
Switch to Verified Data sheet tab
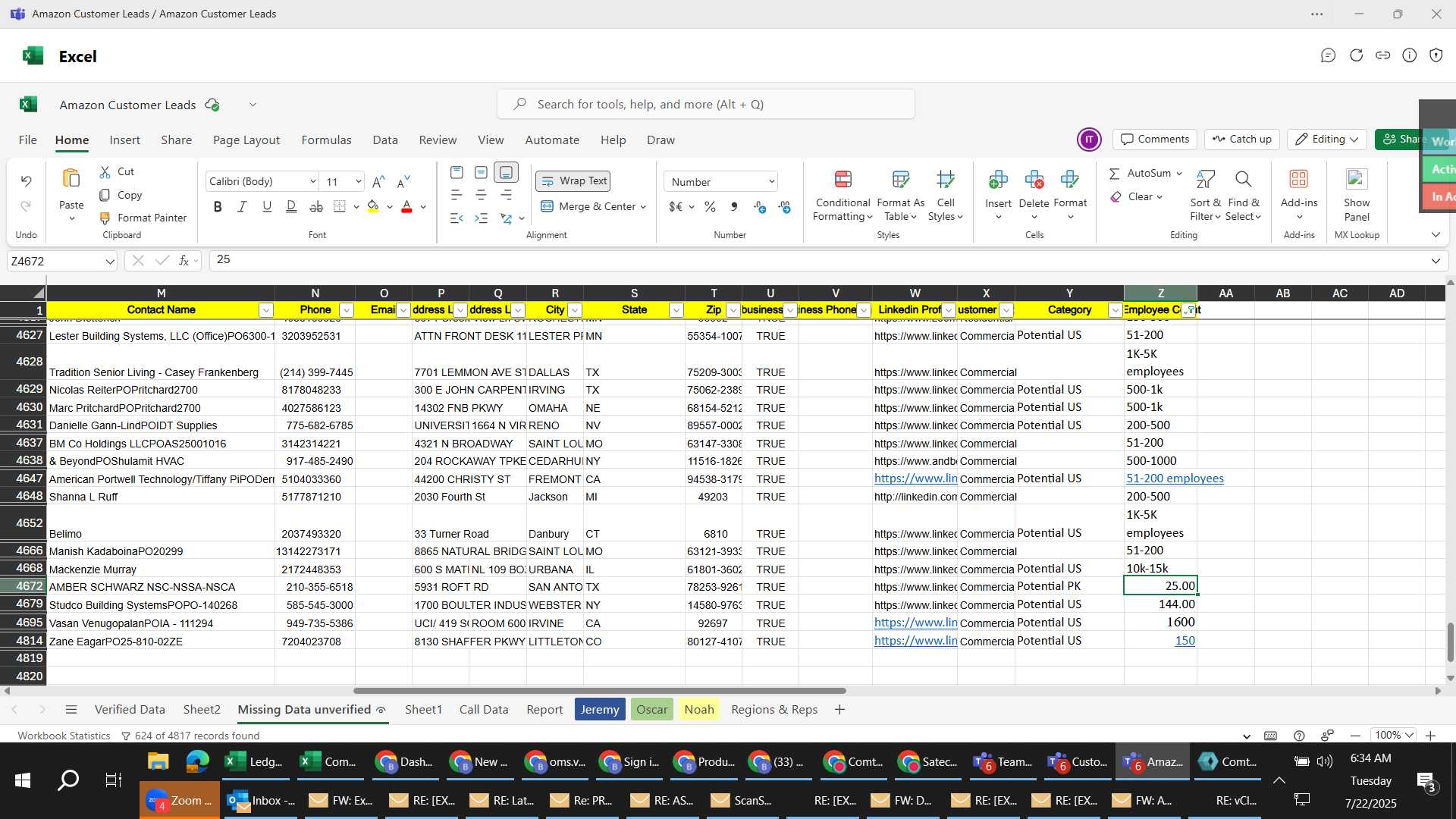click(x=130, y=710)
